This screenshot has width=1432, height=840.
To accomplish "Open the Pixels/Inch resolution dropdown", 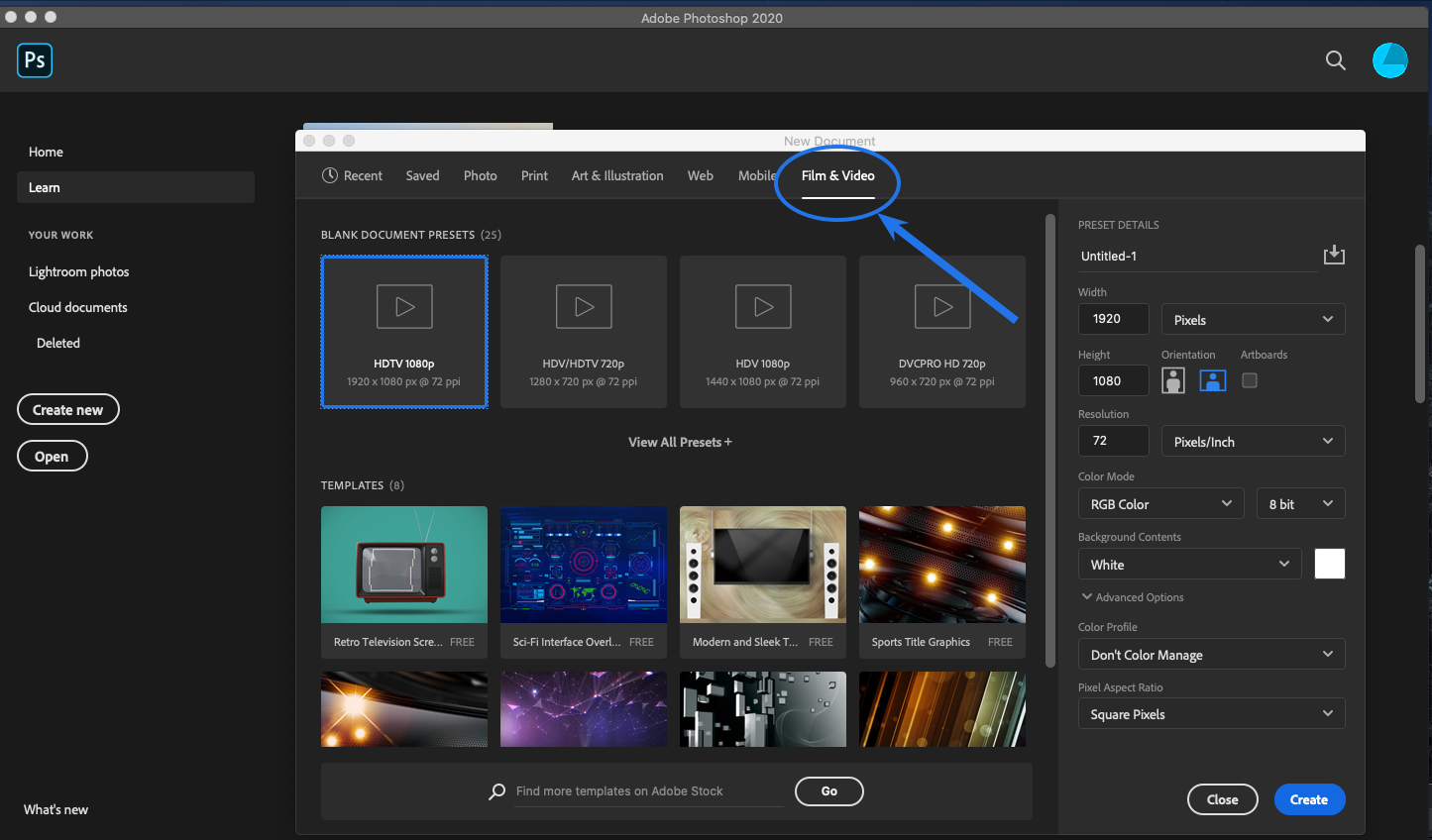I will 1253,441.
